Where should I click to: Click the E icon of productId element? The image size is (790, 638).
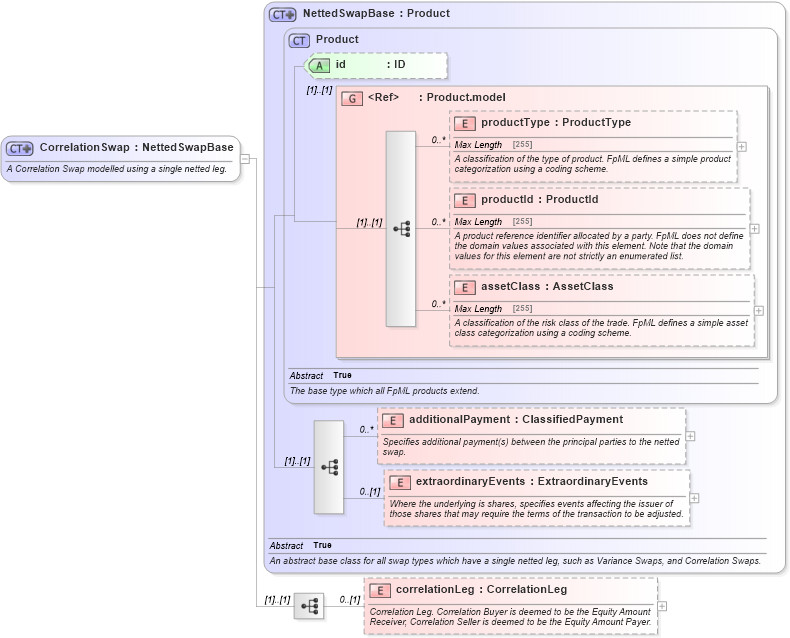tap(465, 201)
